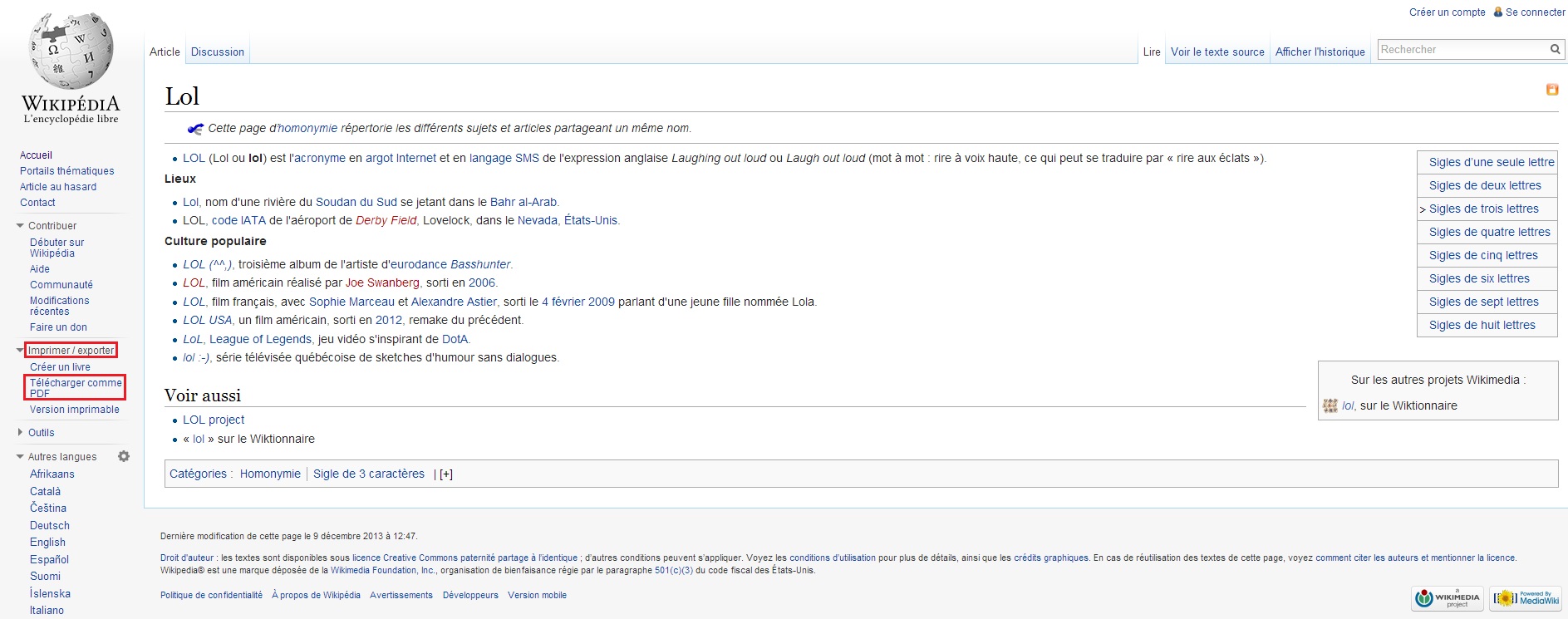Open Version mobile footer link
Image resolution: width=1568 pixels, height=619 pixels.
(x=537, y=596)
